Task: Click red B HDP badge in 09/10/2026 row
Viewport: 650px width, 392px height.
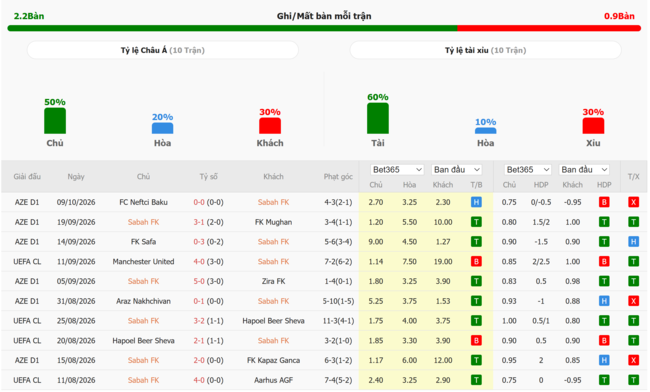Action: coord(604,202)
